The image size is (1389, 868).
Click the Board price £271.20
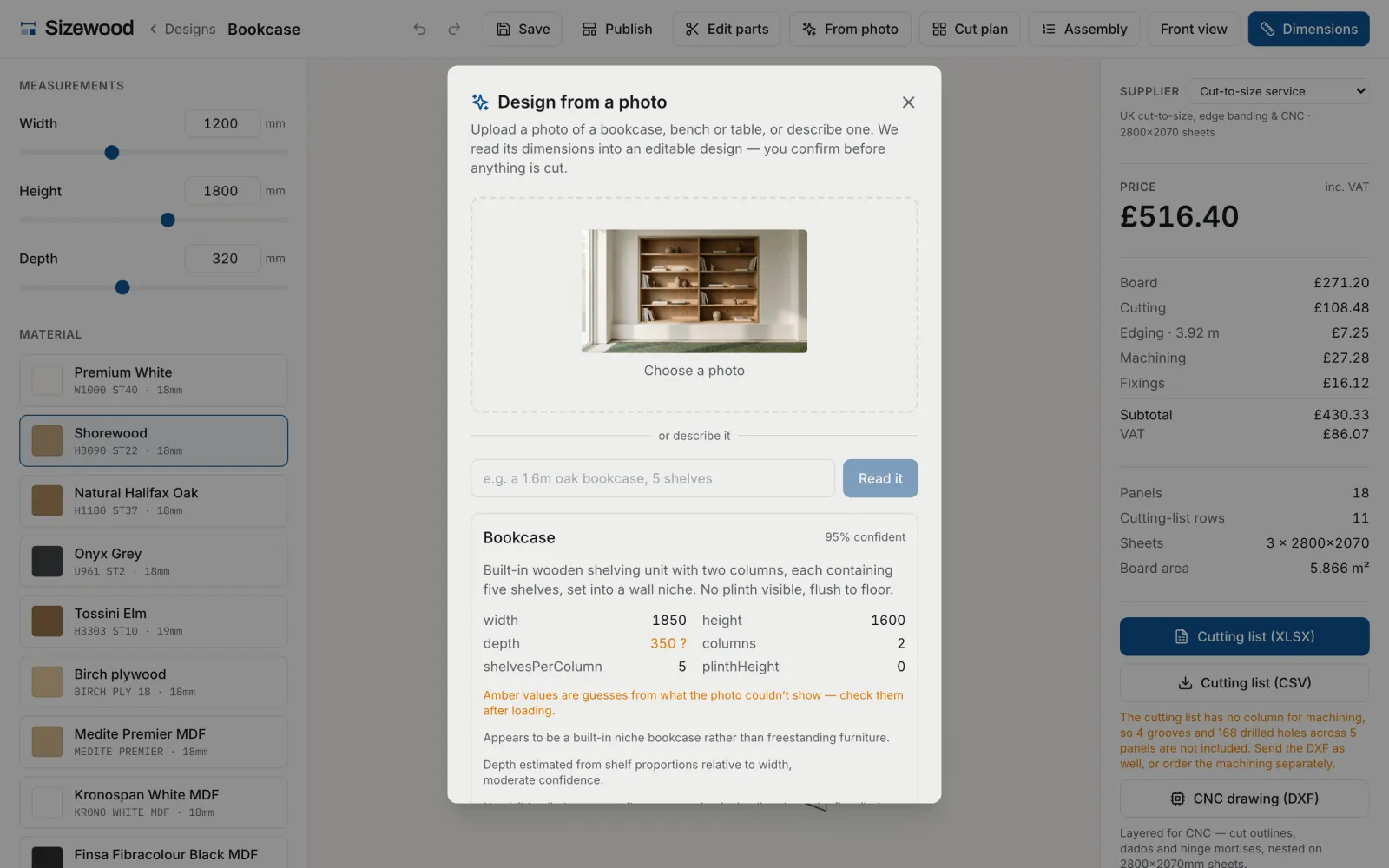pyautogui.click(x=1341, y=283)
